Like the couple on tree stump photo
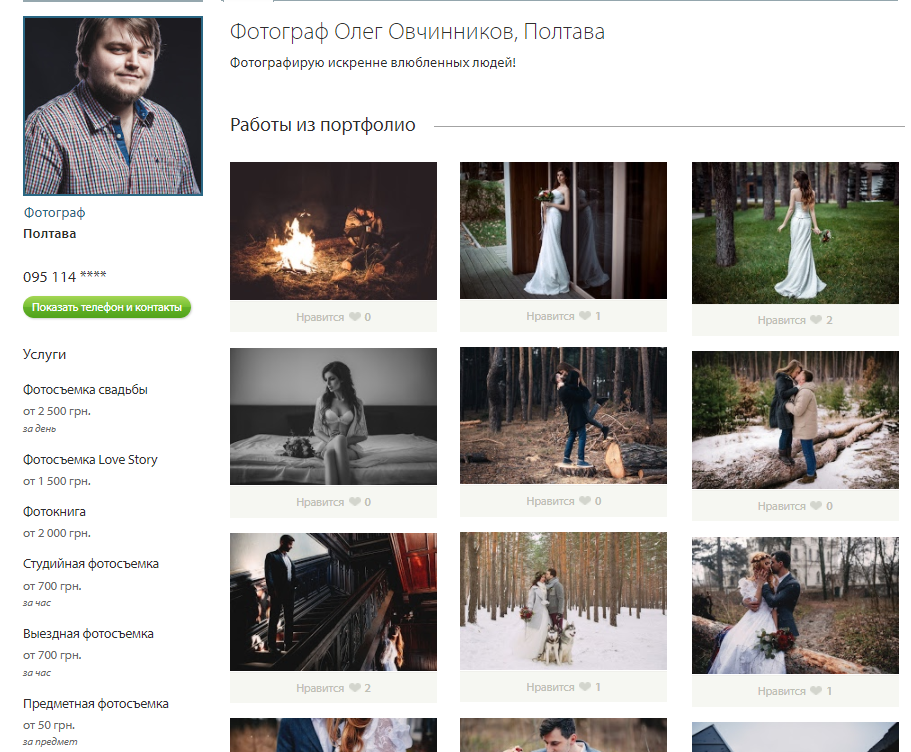Viewport: 911px width, 752px height. [x=584, y=501]
